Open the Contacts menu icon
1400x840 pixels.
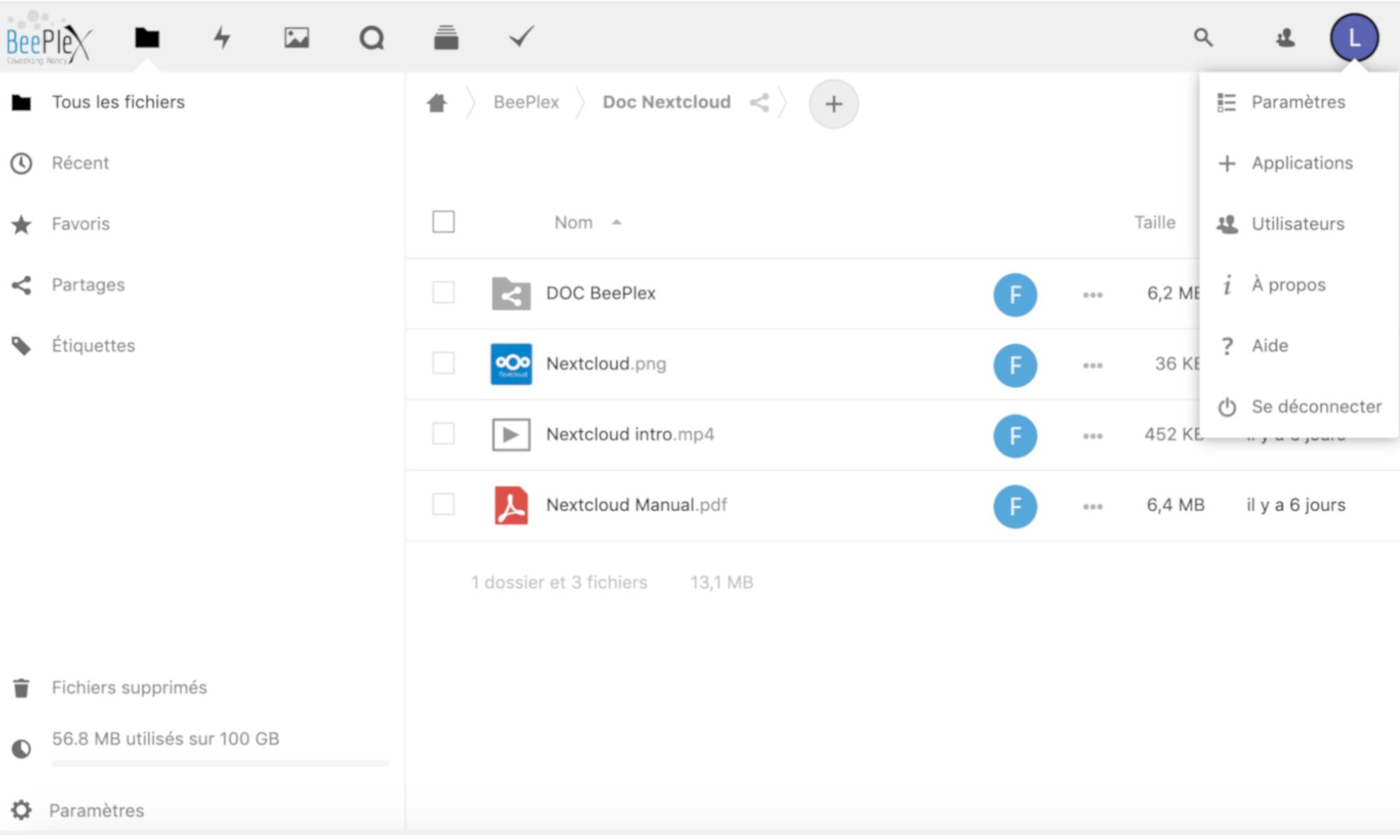coord(1285,37)
